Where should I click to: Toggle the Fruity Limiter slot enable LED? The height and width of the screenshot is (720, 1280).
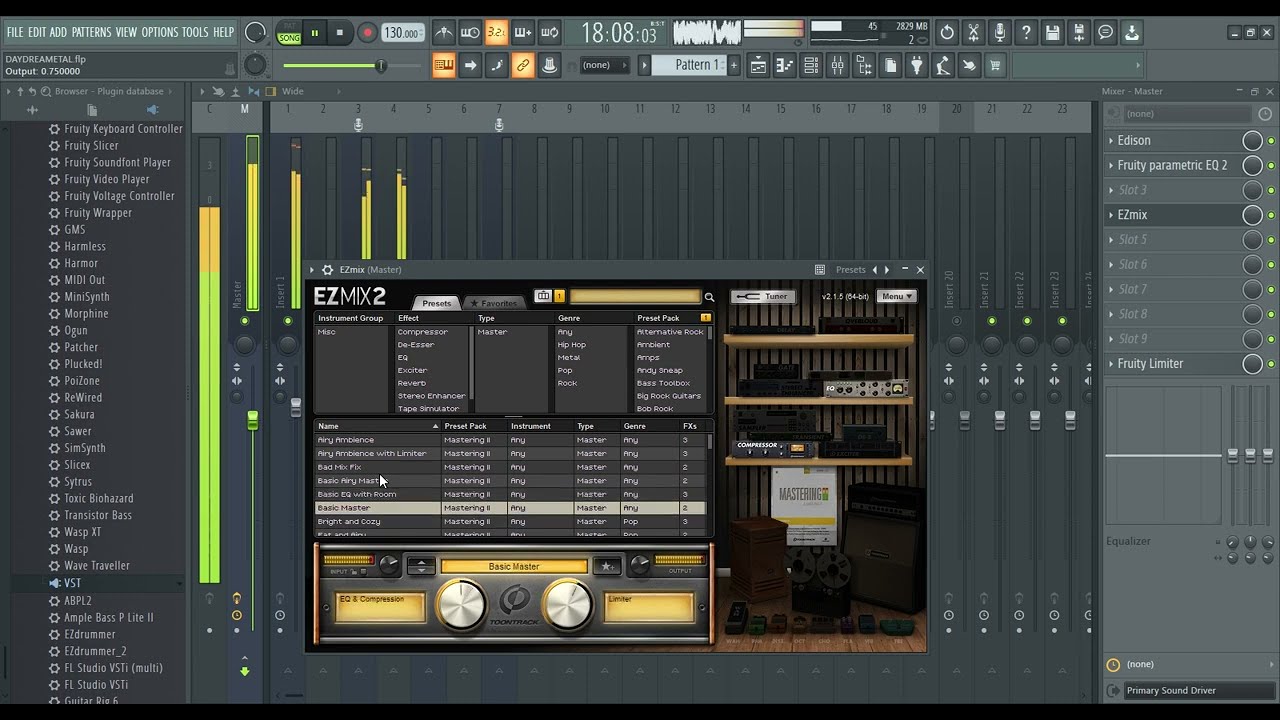(x=1271, y=365)
